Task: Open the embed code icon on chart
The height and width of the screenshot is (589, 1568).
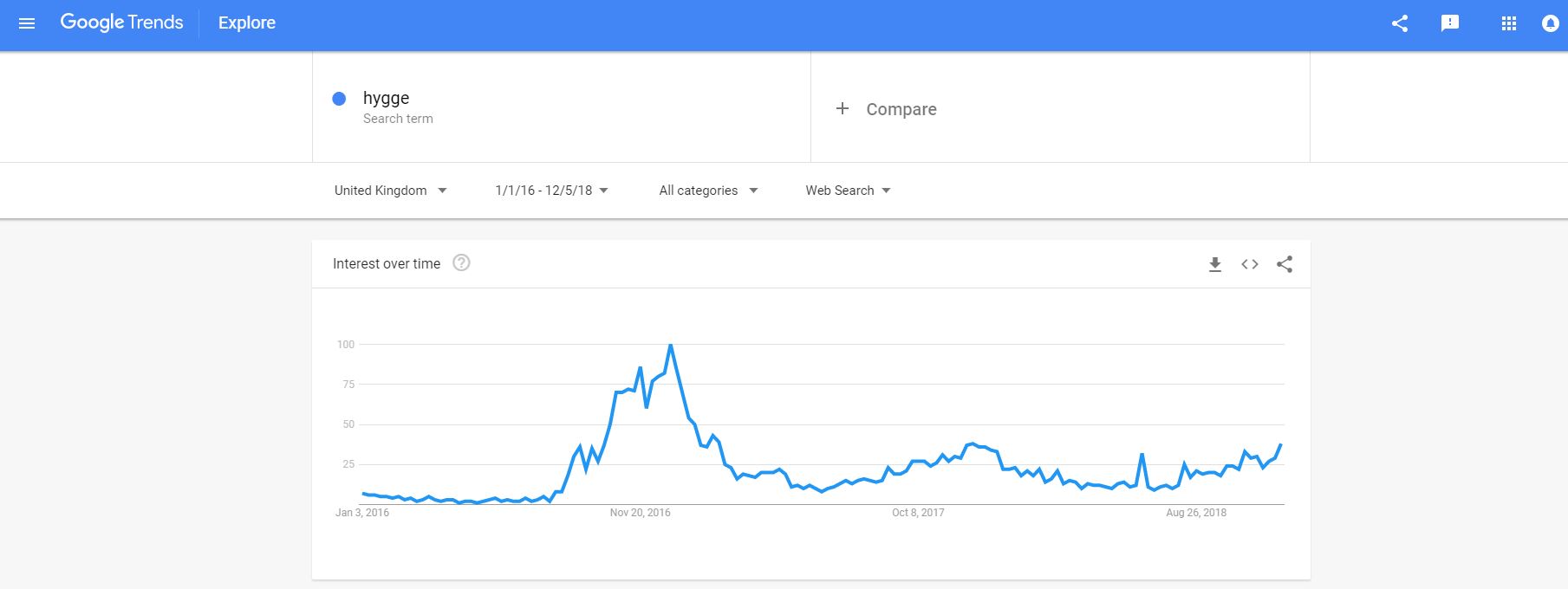Action: coord(1250,264)
